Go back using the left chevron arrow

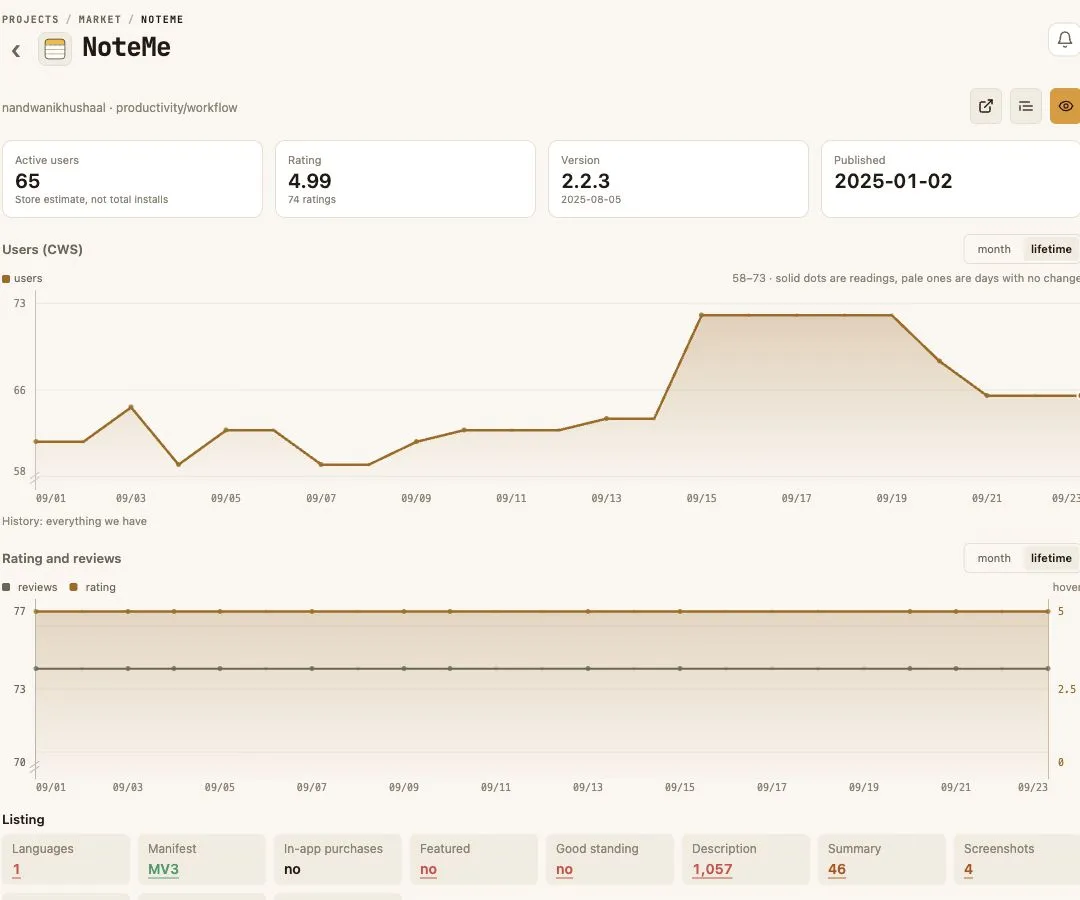pyautogui.click(x=16, y=50)
